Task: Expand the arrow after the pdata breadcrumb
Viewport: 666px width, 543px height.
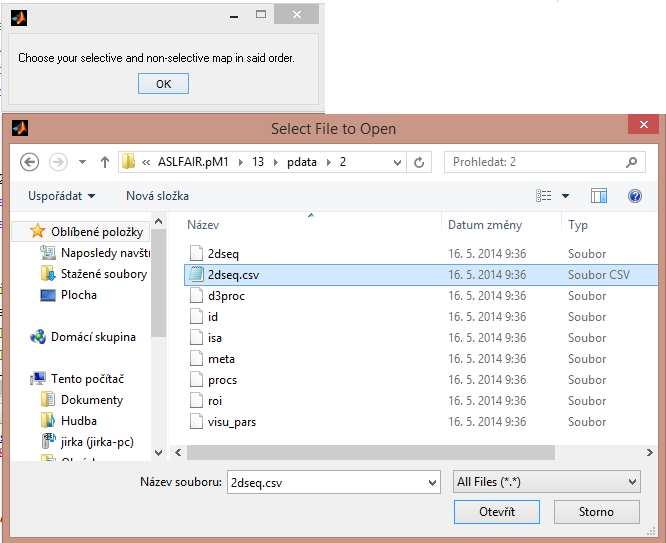Action: (x=328, y=162)
